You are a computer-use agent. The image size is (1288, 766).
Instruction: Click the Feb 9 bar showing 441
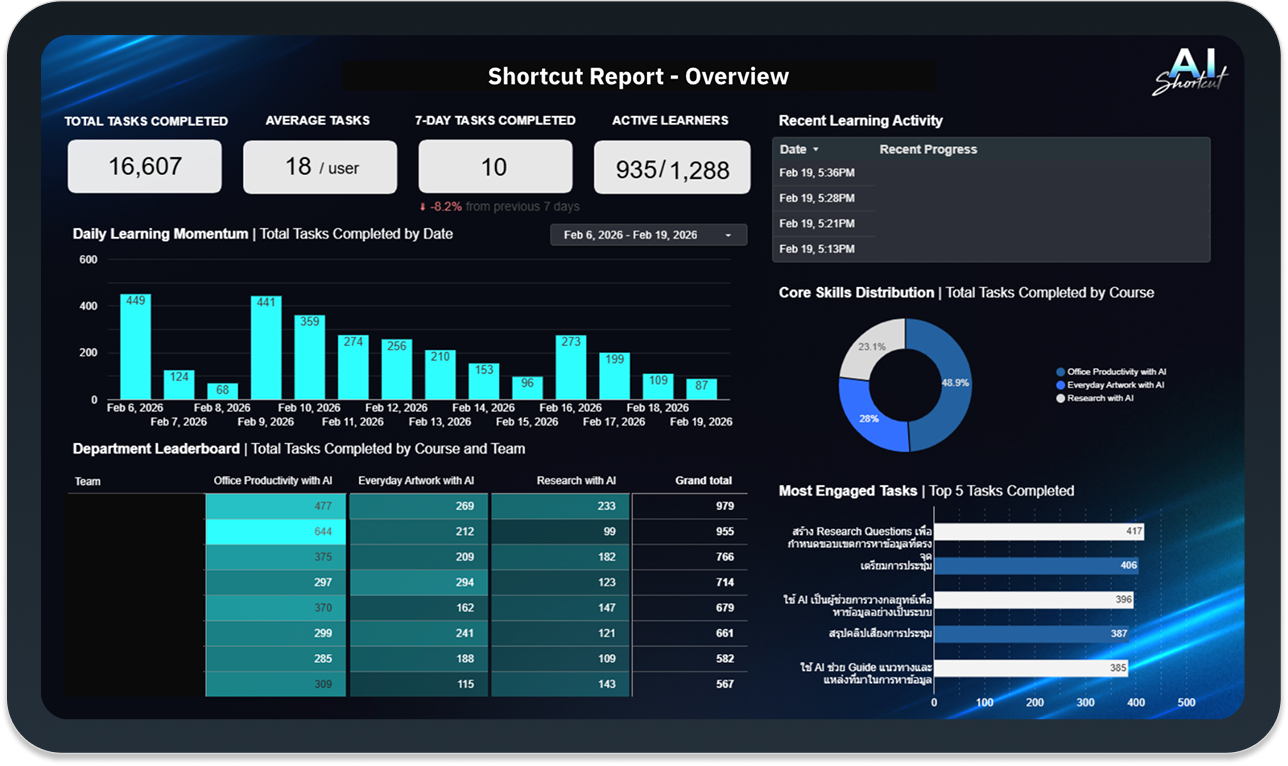pos(266,348)
